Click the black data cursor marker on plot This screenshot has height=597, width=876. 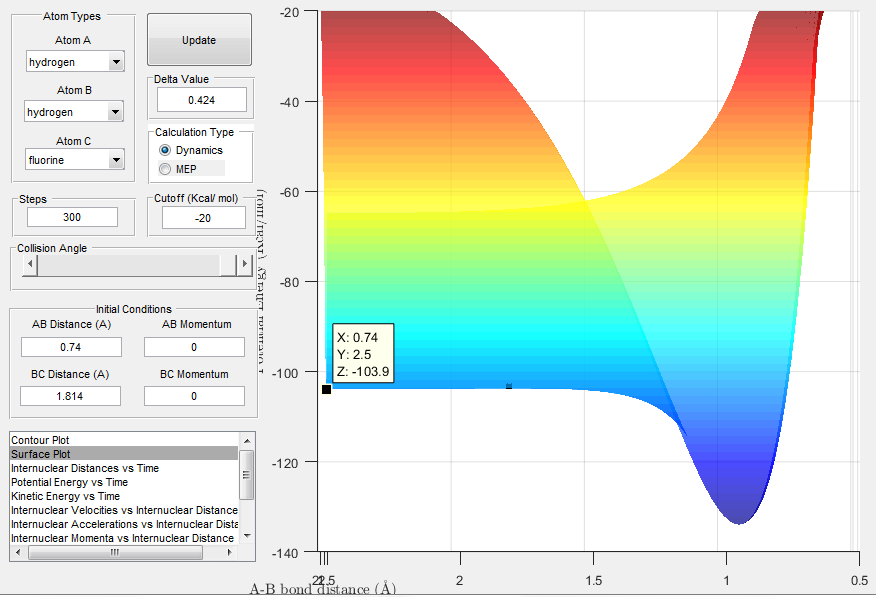326,389
